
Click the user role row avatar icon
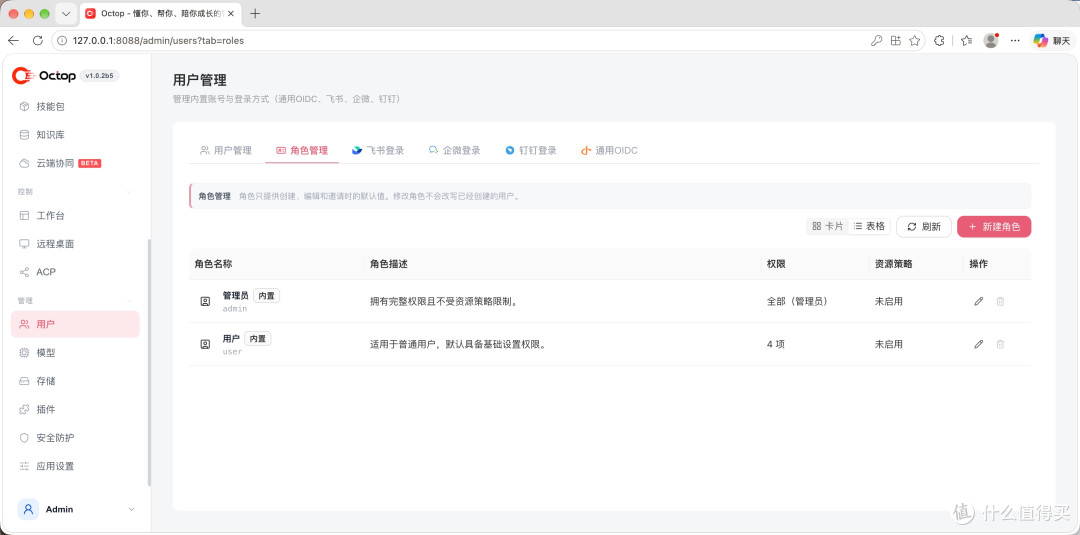(x=205, y=344)
